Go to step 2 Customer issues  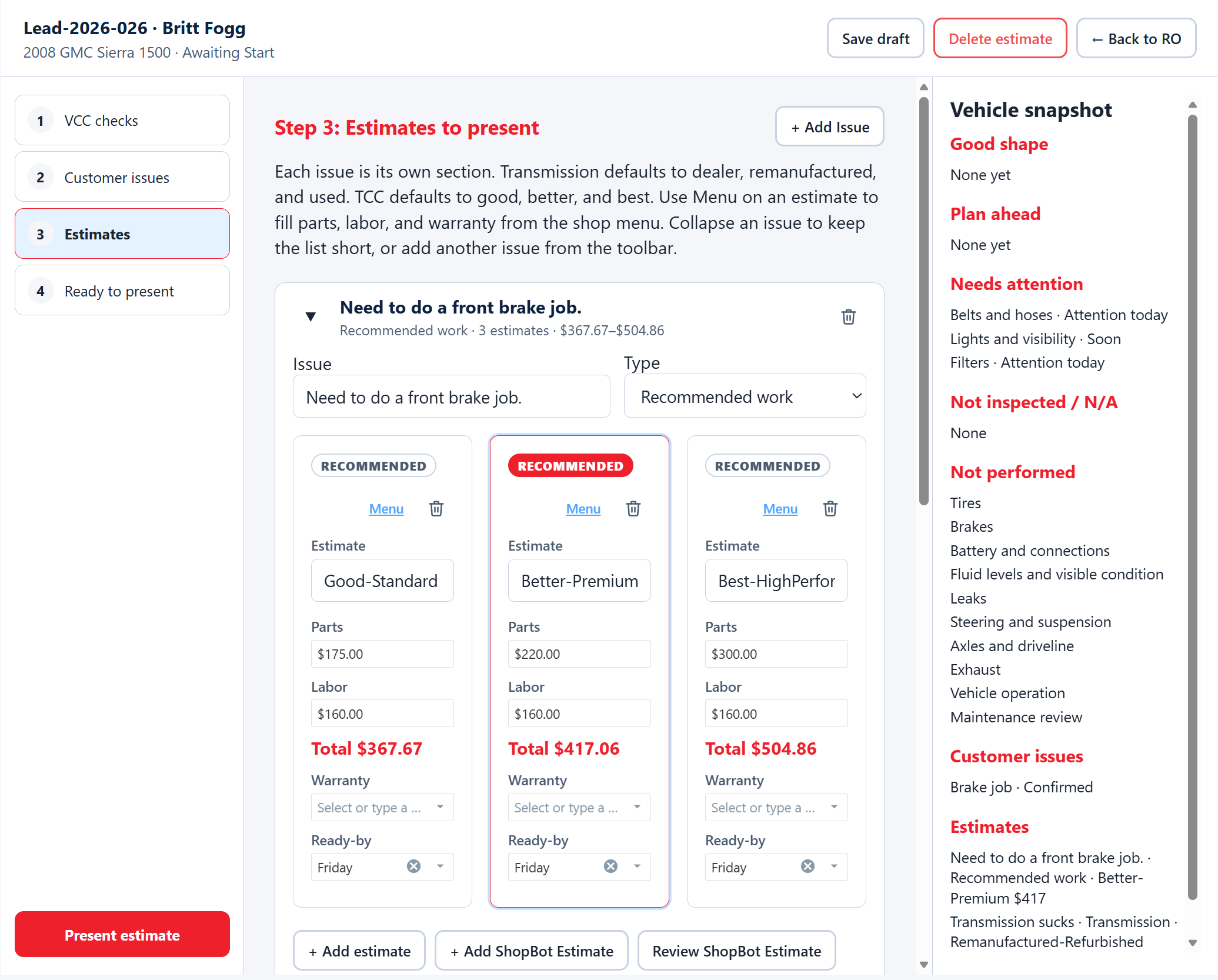[122, 177]
